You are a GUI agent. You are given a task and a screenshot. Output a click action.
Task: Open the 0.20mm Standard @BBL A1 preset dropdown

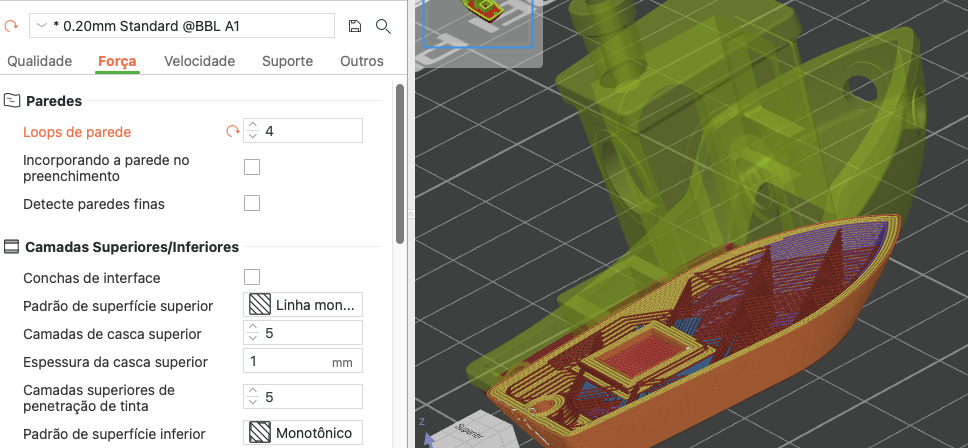coord(182,26)
